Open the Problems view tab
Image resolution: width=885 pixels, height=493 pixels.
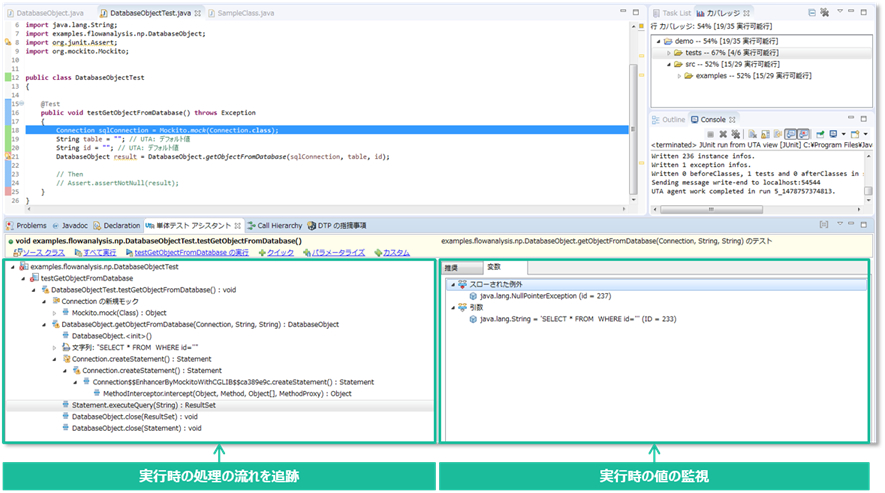pos(27,225)
